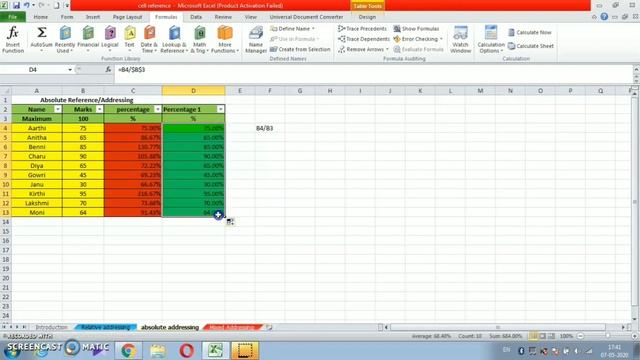Open Calculation Options menu
This screenshot has width=640, height=360.
[491, 40]
